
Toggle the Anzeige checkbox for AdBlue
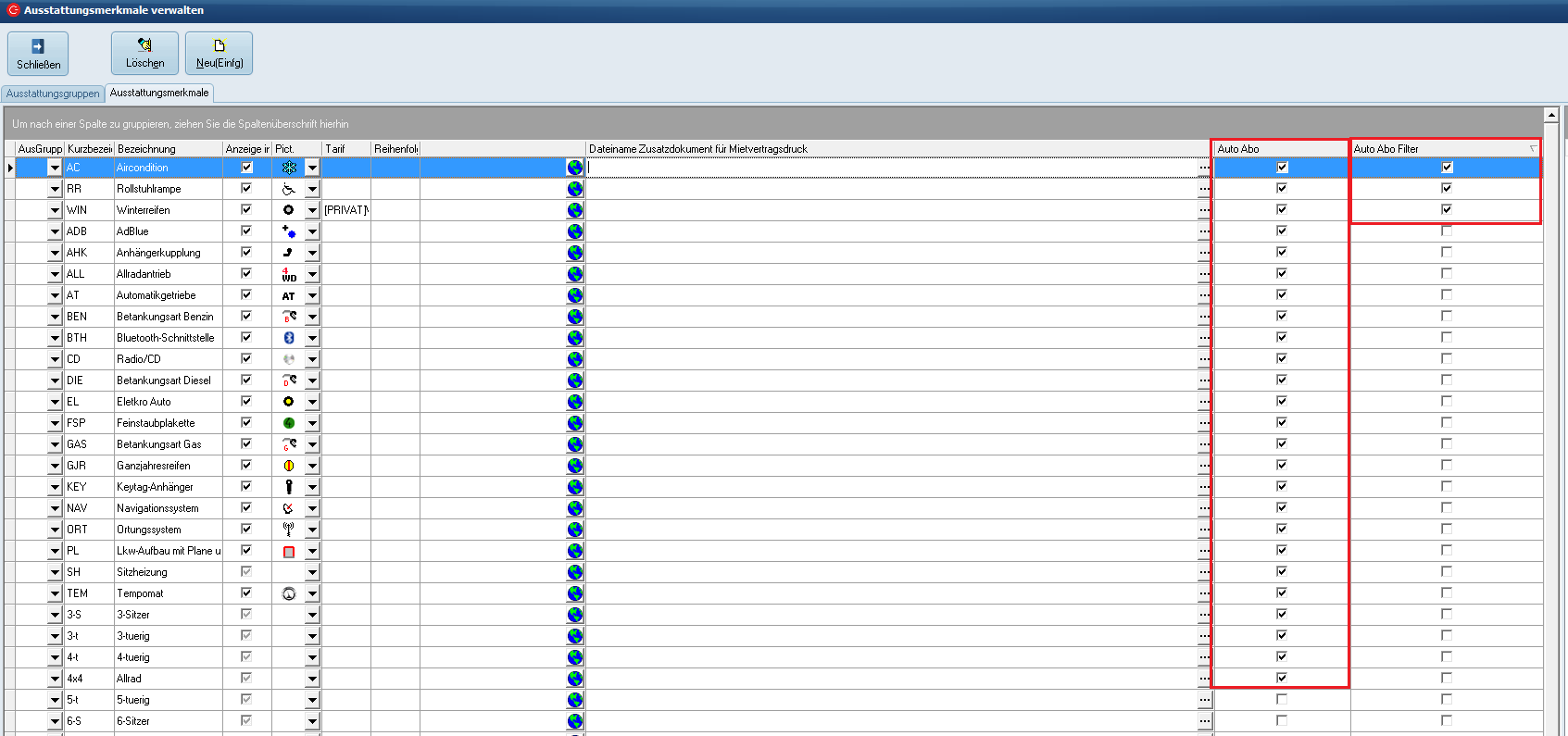pos(246,231)
